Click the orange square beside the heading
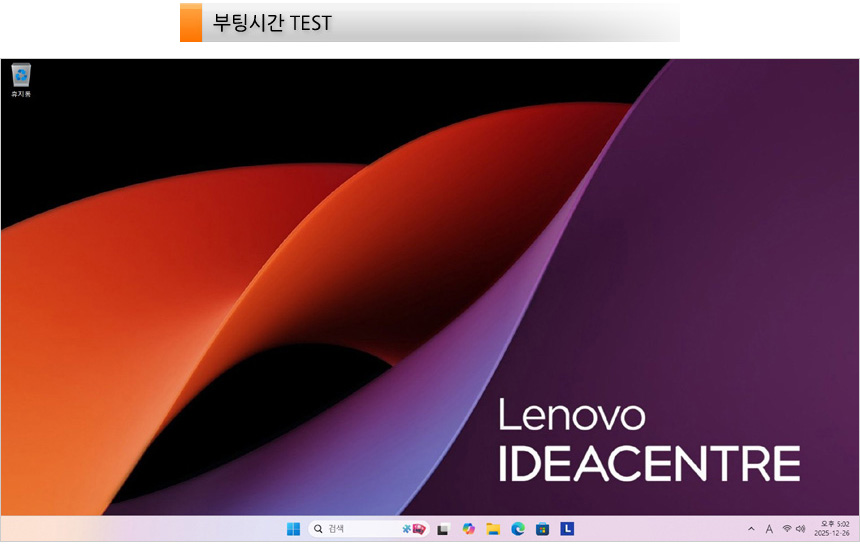The image size is (860, 546). pyautogui.click(x=190, y=22)
